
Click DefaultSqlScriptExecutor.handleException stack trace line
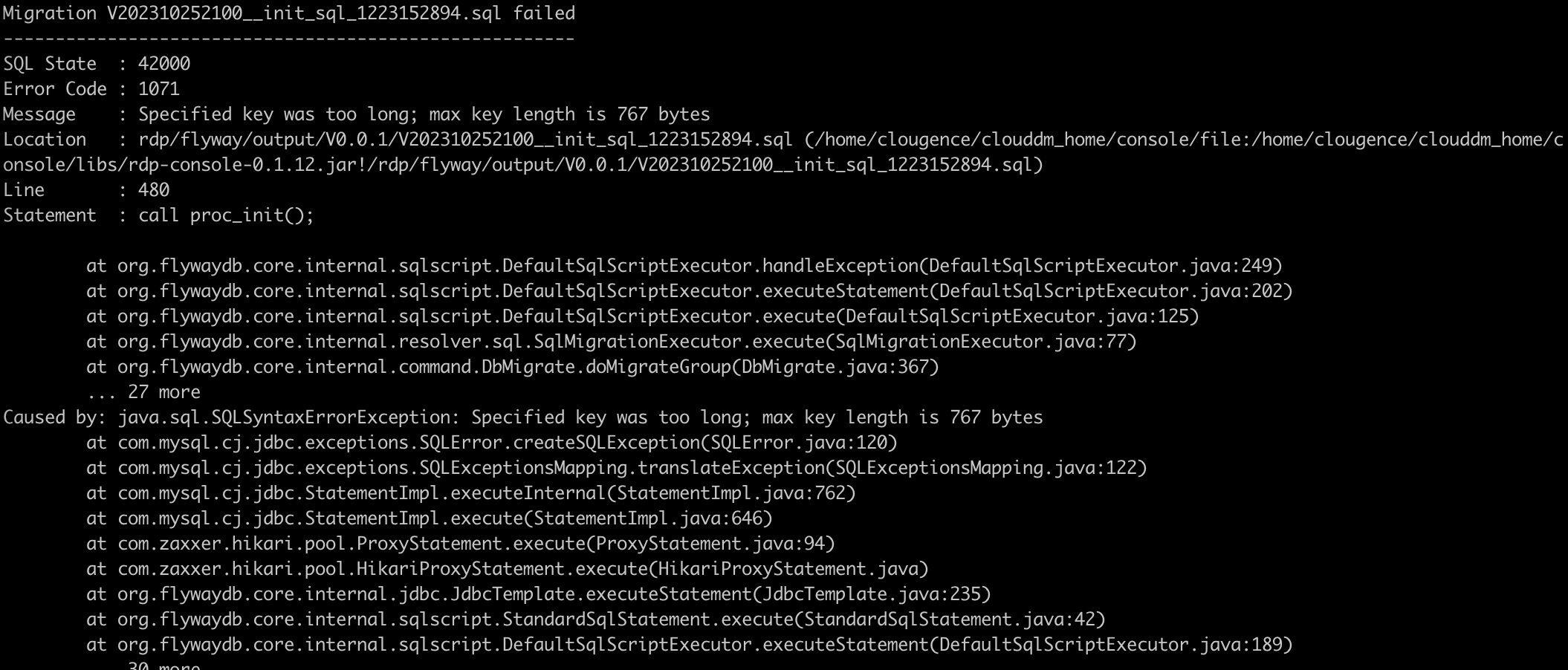(x=684, y=266)
